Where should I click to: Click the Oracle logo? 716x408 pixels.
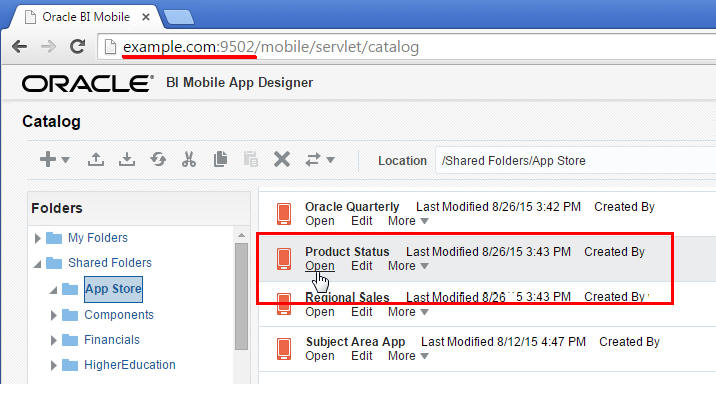click(88, 83)
